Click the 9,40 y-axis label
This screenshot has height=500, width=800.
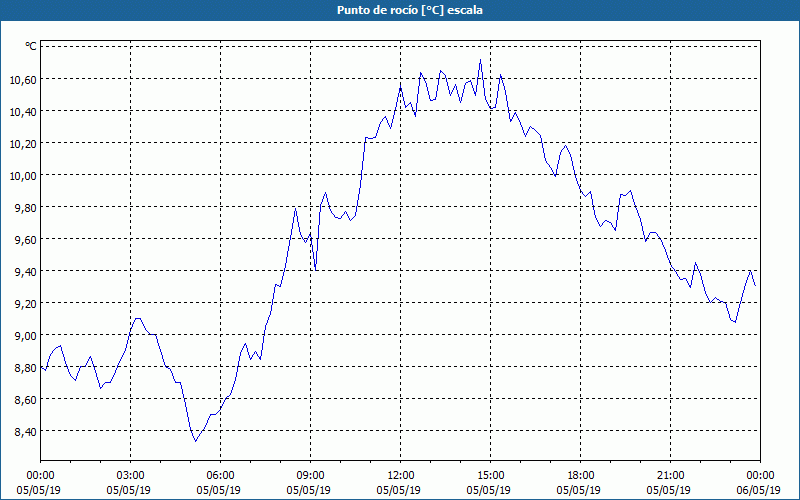(26, 271)
